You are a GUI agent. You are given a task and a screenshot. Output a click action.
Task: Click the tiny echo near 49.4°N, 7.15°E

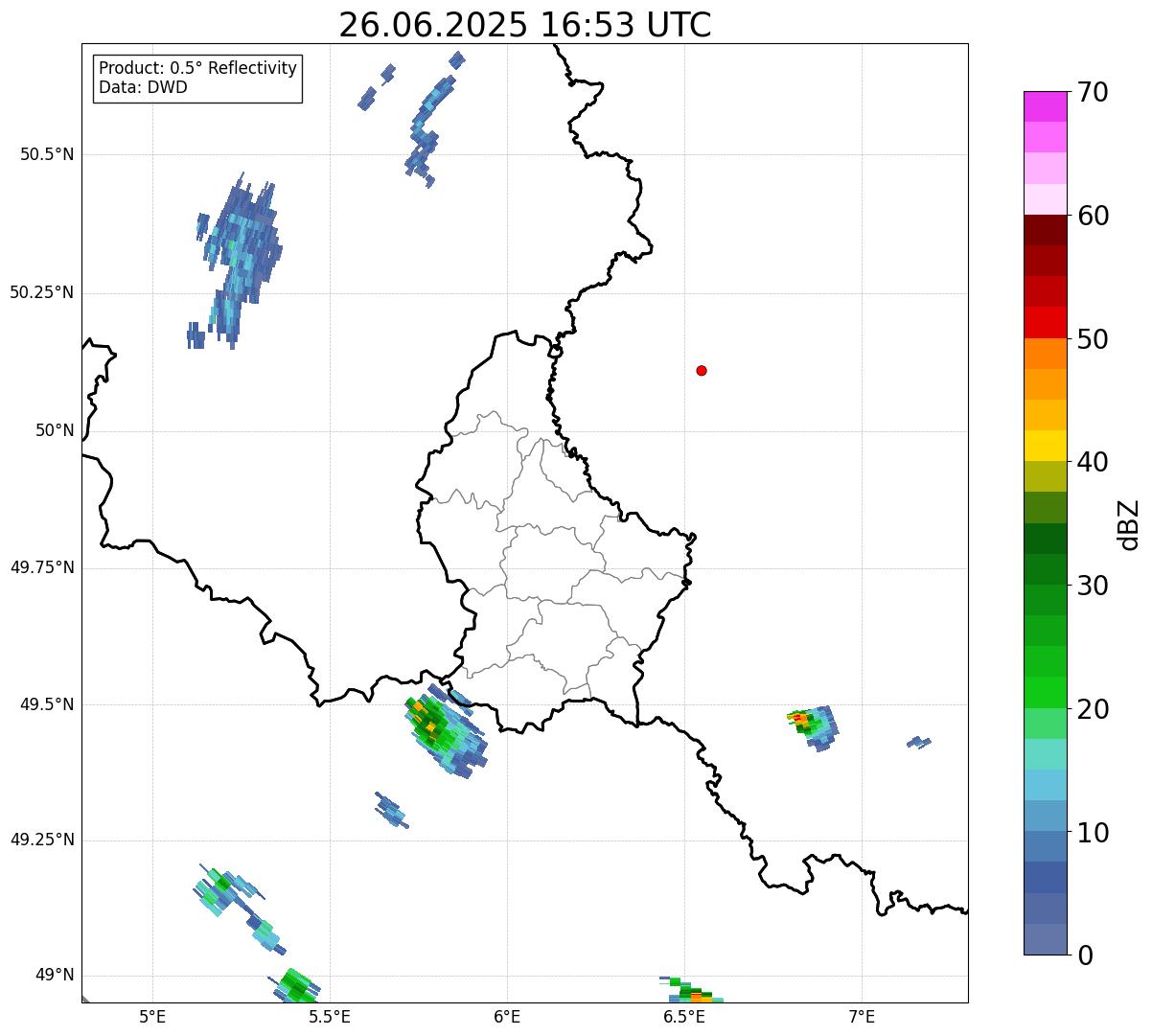[x=919, y=742]
